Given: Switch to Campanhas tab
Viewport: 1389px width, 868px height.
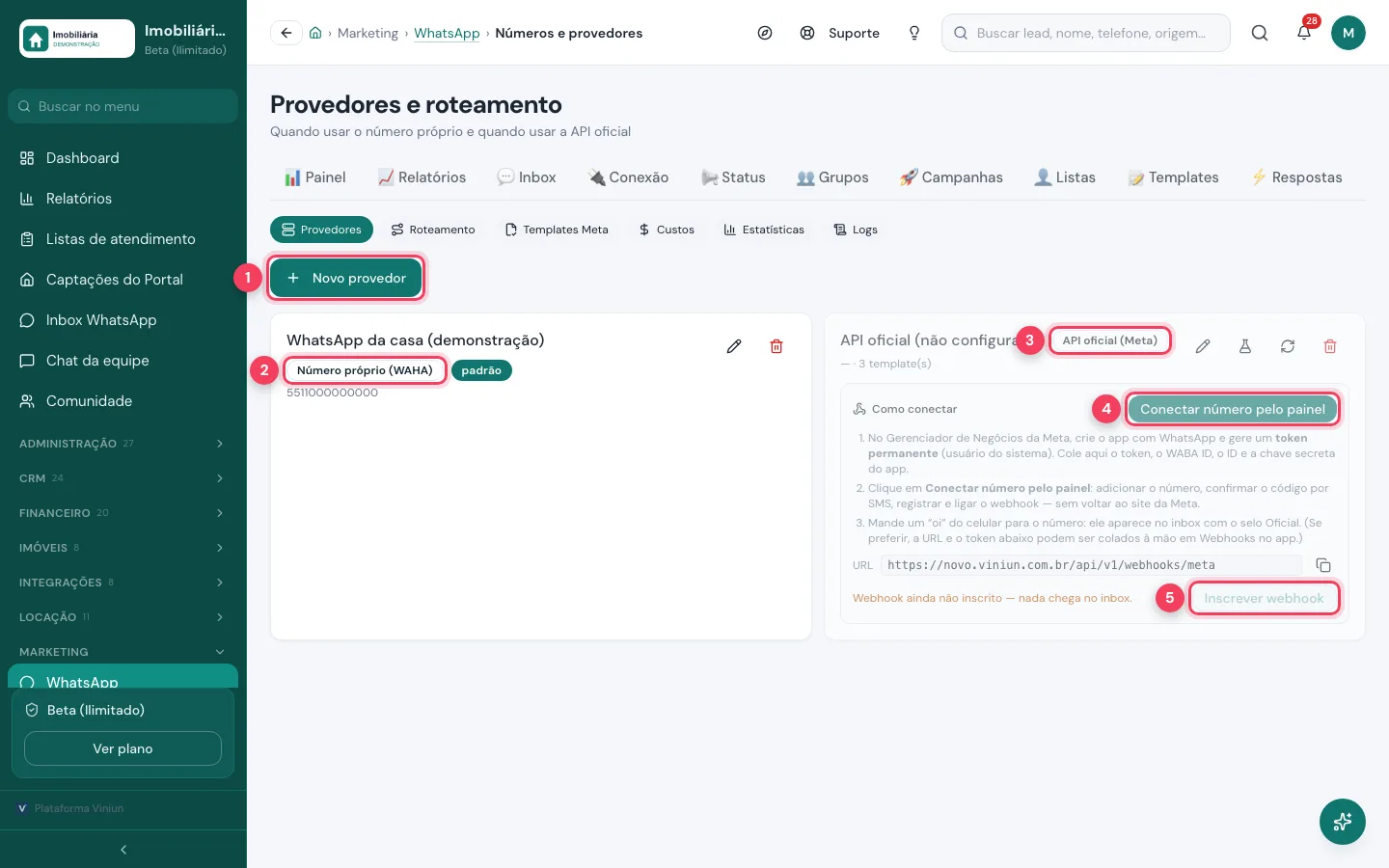Looking at the screenshot, I should (x=951, y=177).
